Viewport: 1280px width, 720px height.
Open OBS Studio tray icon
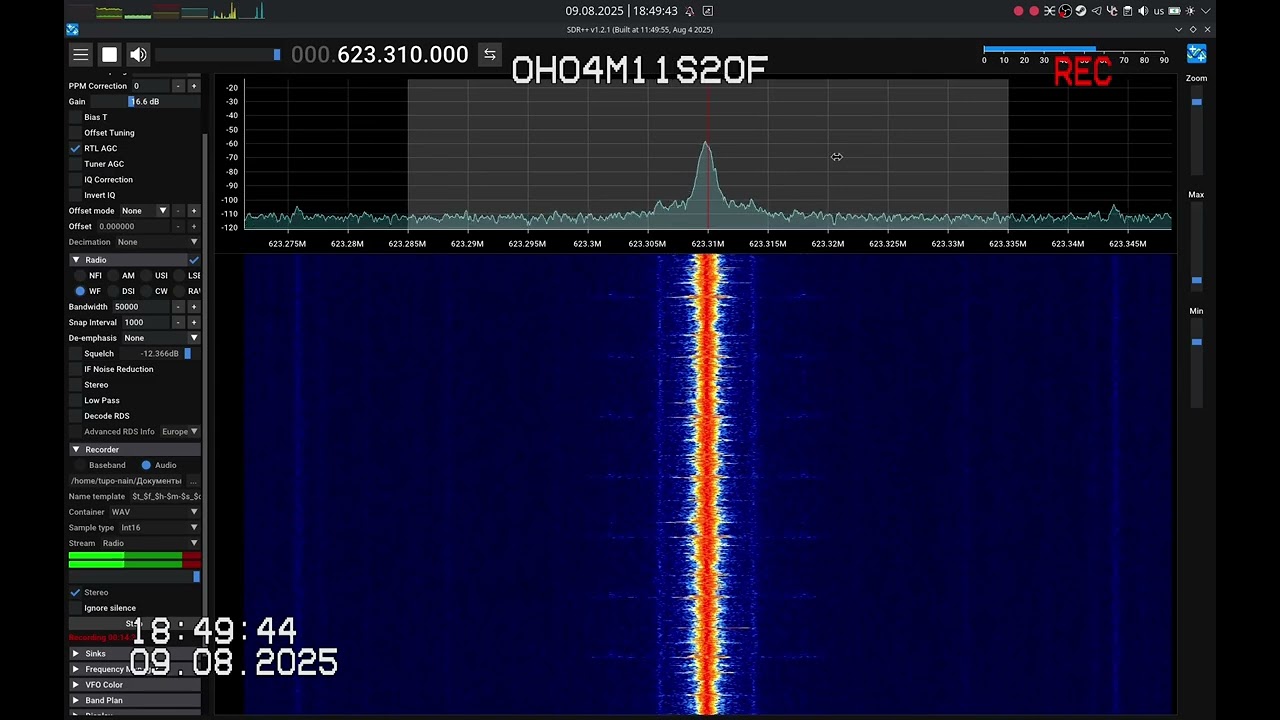click(1065, 11)
